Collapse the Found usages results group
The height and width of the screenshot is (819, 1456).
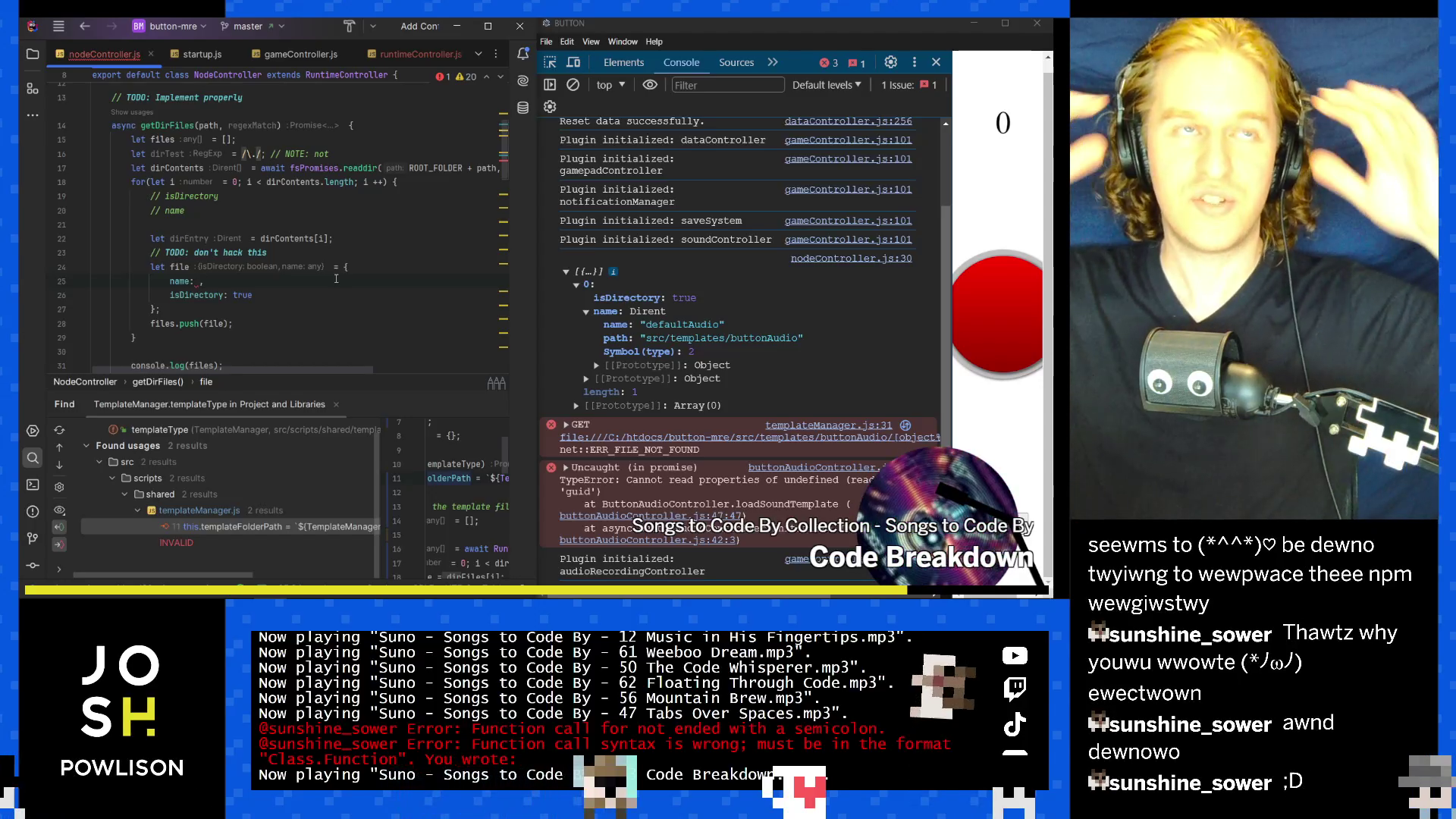86,445
